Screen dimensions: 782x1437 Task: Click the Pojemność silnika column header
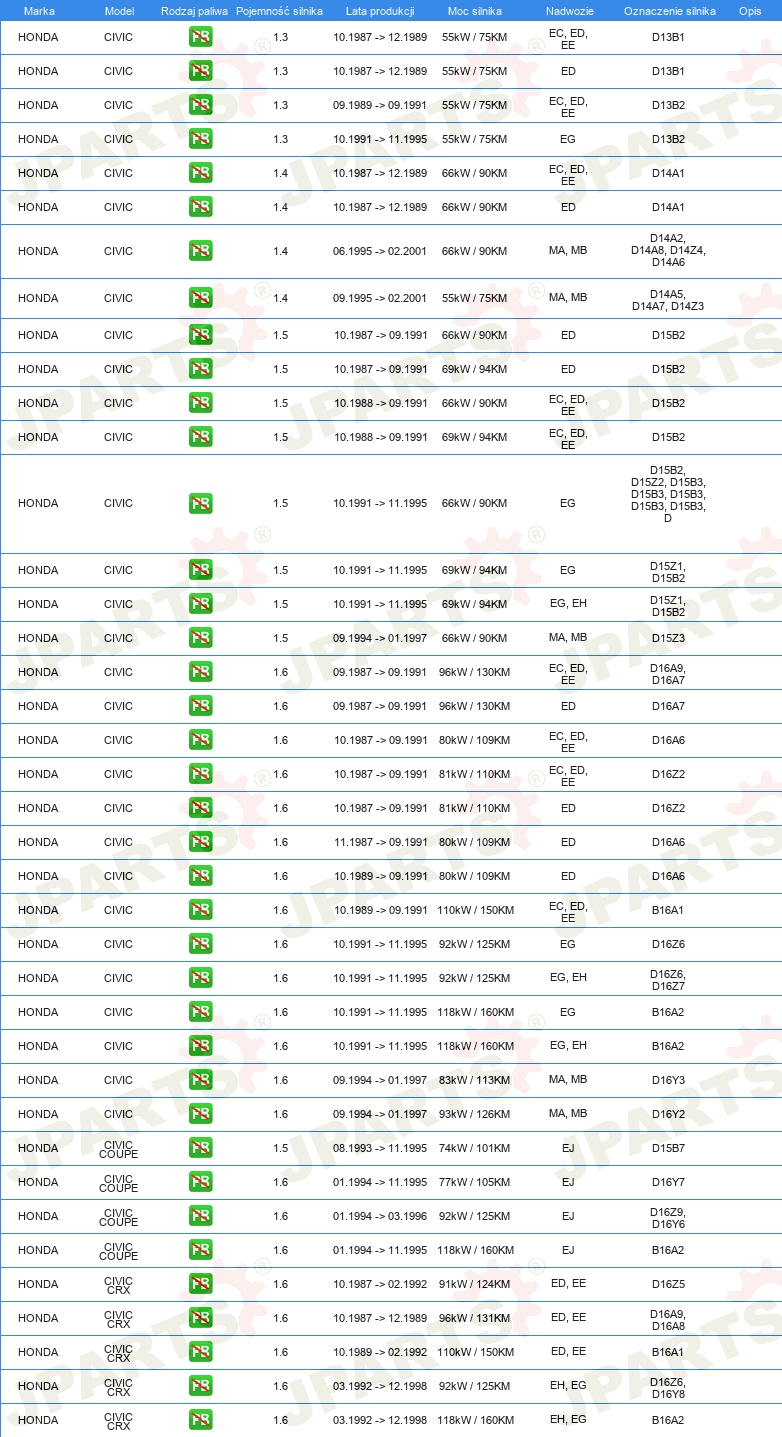point(279,10)
